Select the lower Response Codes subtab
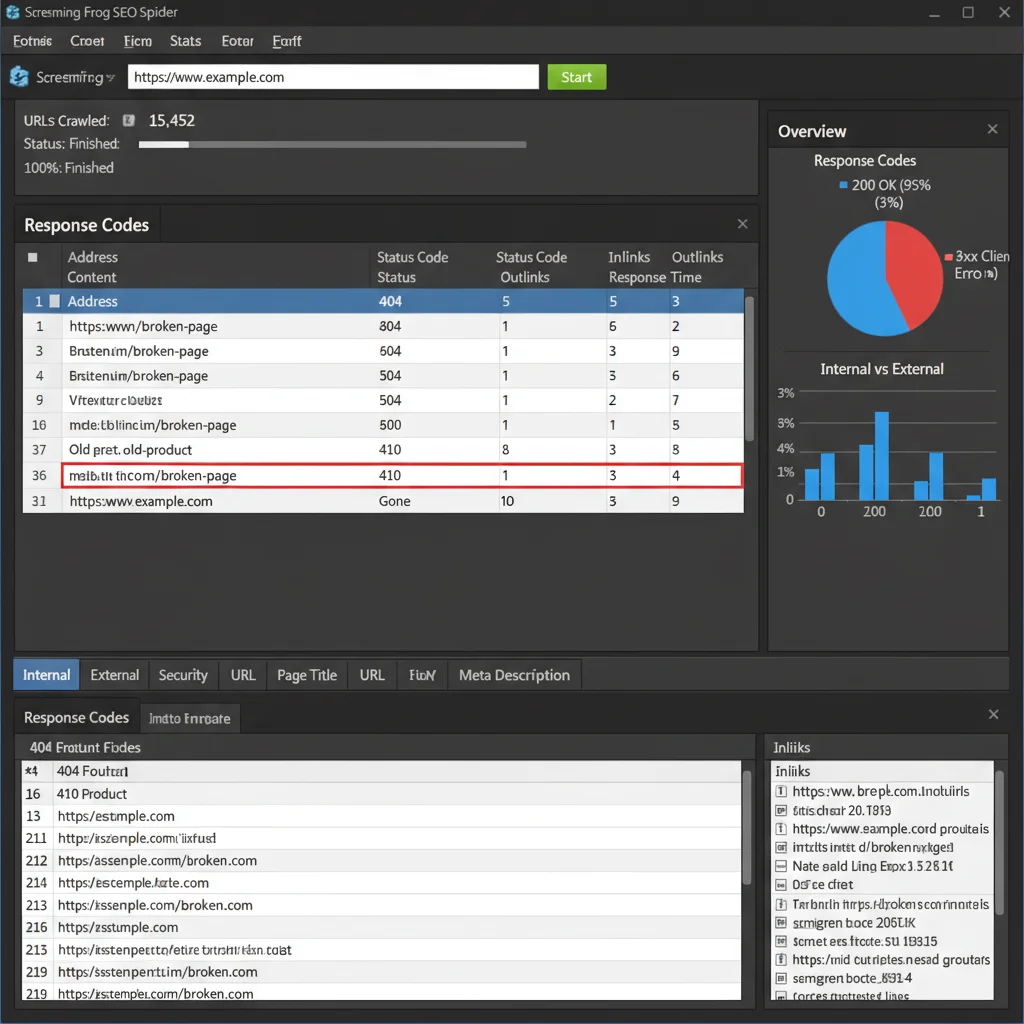Viewport: 1024px width, 1024px height. click(76, 718)
